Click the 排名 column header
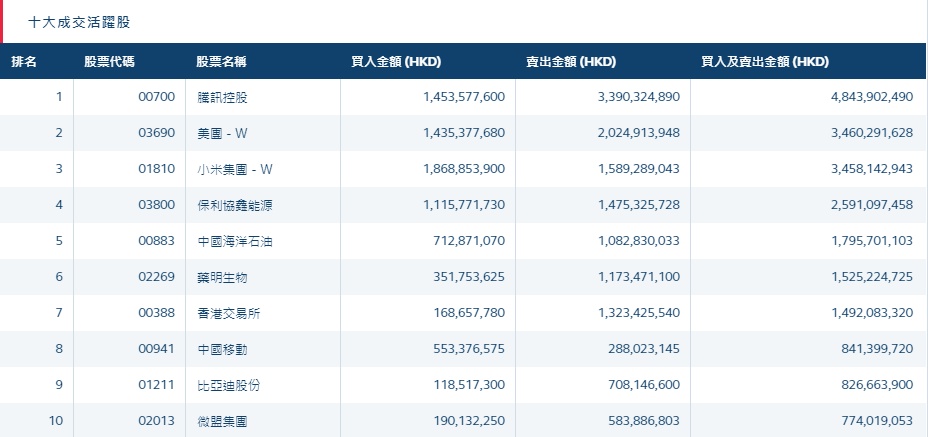This screenshot has width=928, height=437. point(24,62)
